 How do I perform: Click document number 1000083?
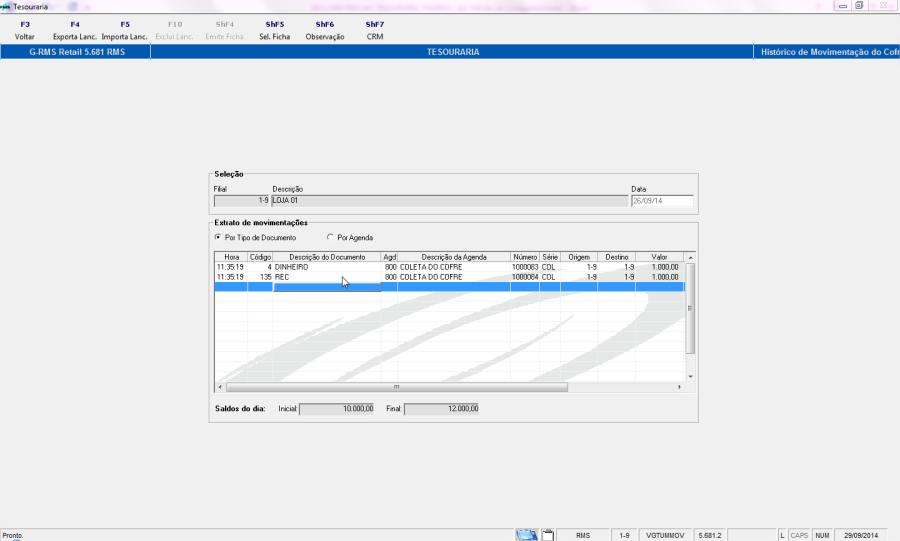pos(525,267)
